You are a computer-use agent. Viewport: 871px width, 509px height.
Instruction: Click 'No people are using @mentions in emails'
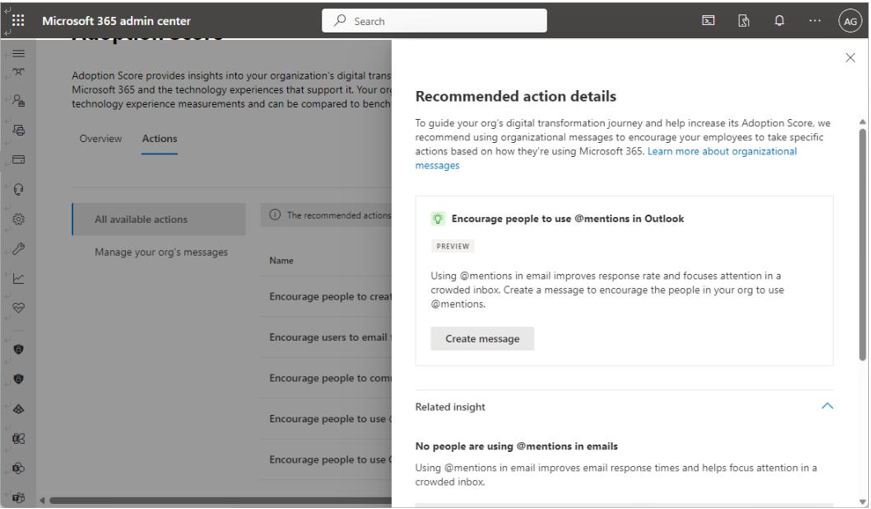[517, 446]
